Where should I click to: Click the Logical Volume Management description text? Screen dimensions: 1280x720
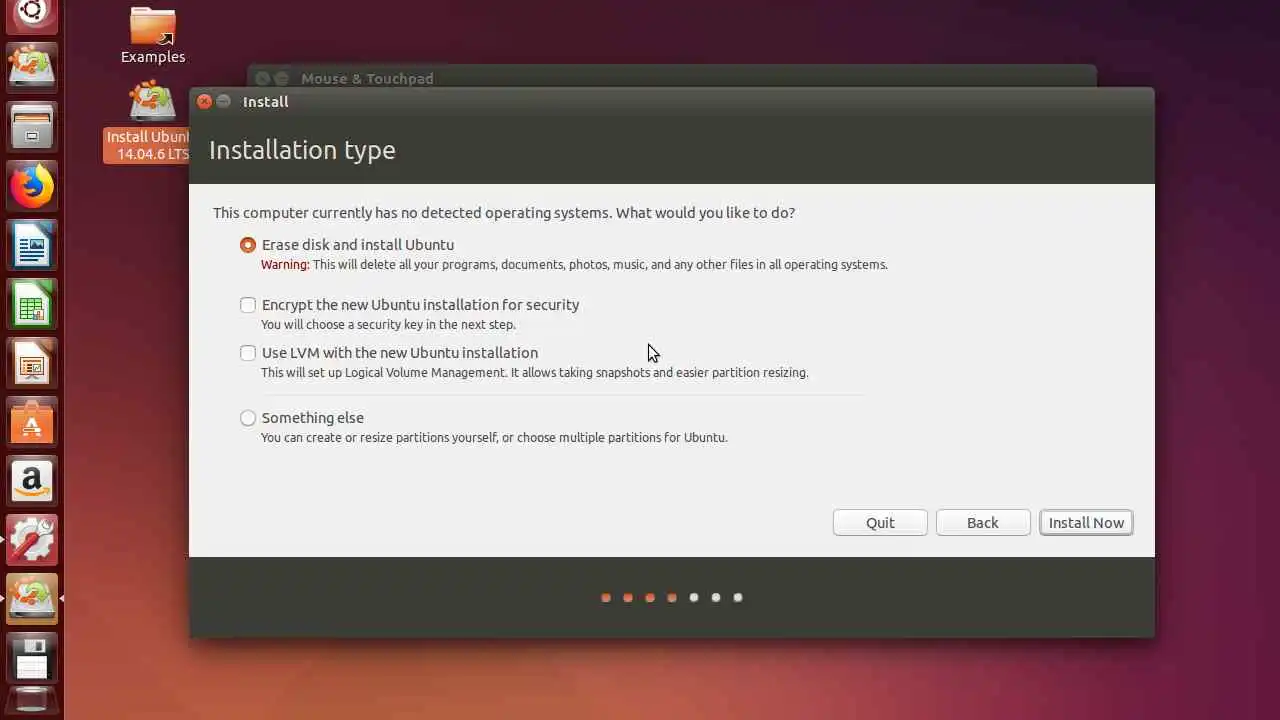click(534, 373)
